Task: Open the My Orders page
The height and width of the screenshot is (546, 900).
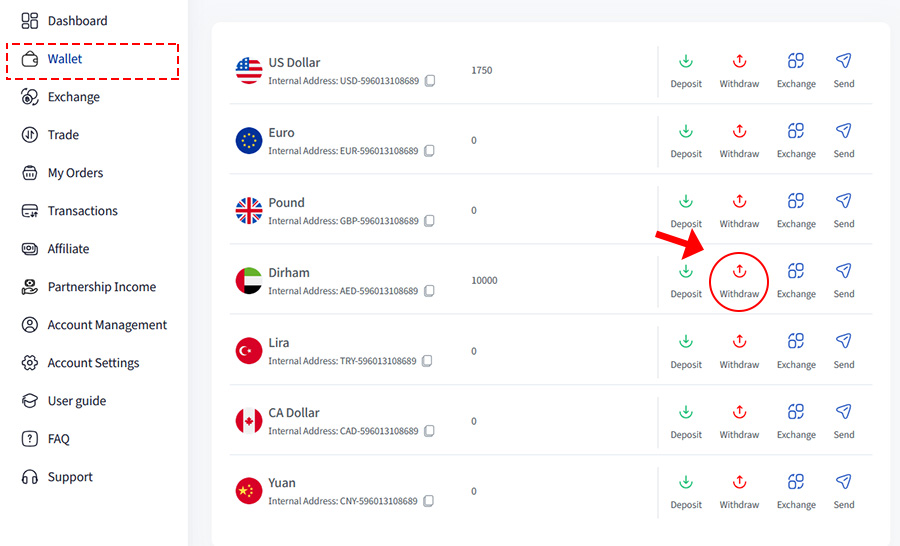Action: 75,173
